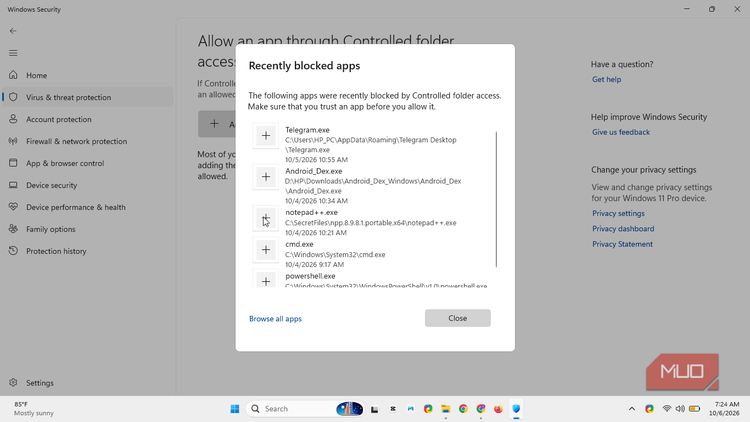Allow notepad++.exe with its plus button

pos(265,219)
